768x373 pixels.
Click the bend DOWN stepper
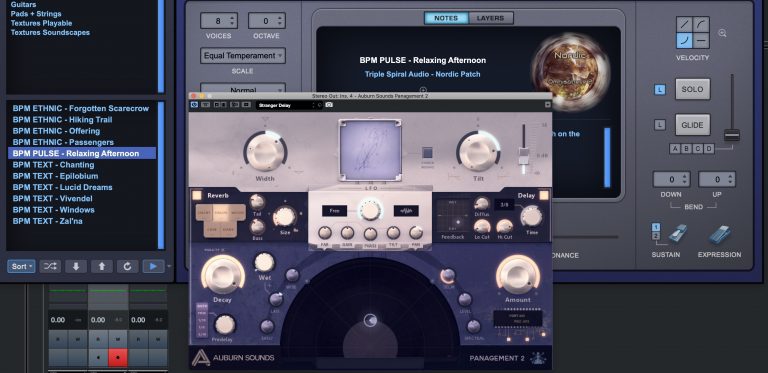pyautogui.click(x=671, y=179)
